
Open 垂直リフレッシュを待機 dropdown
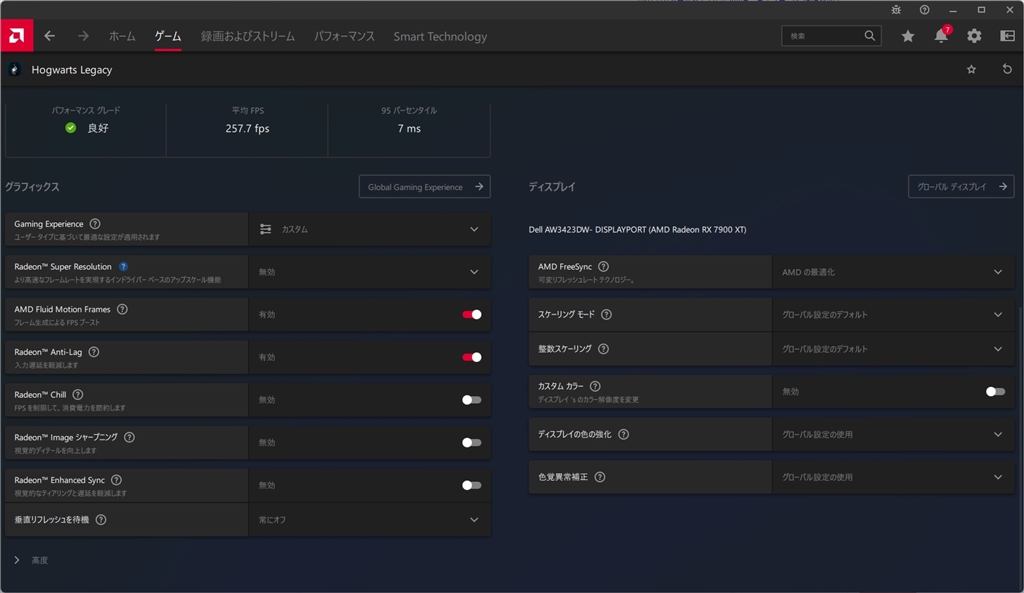(369, 520)
